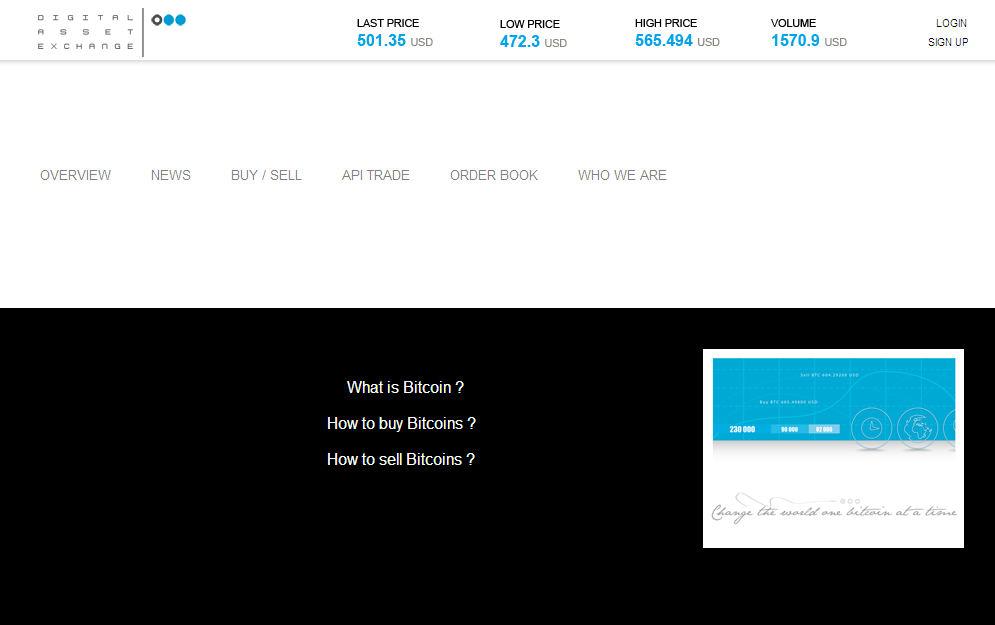
Task: Click the 230 000 figure in banner
Action: pos(742,430)
